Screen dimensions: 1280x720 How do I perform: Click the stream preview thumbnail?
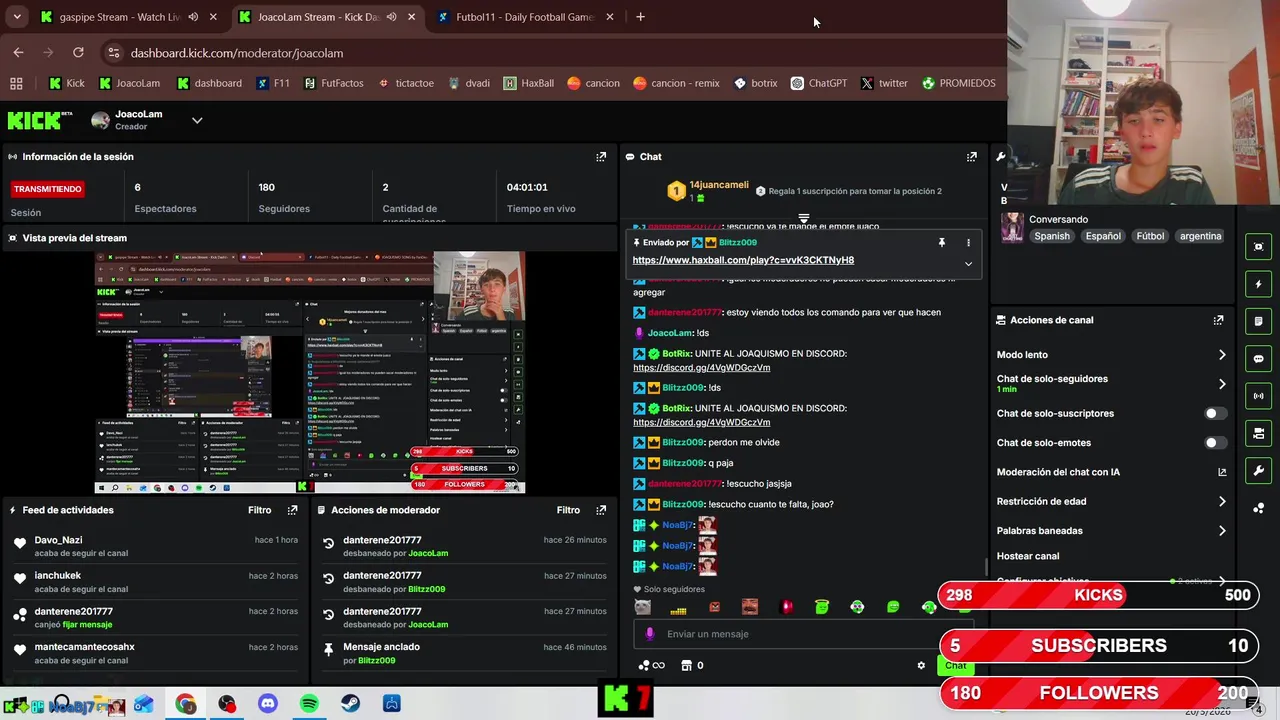(x=310, y=372)
